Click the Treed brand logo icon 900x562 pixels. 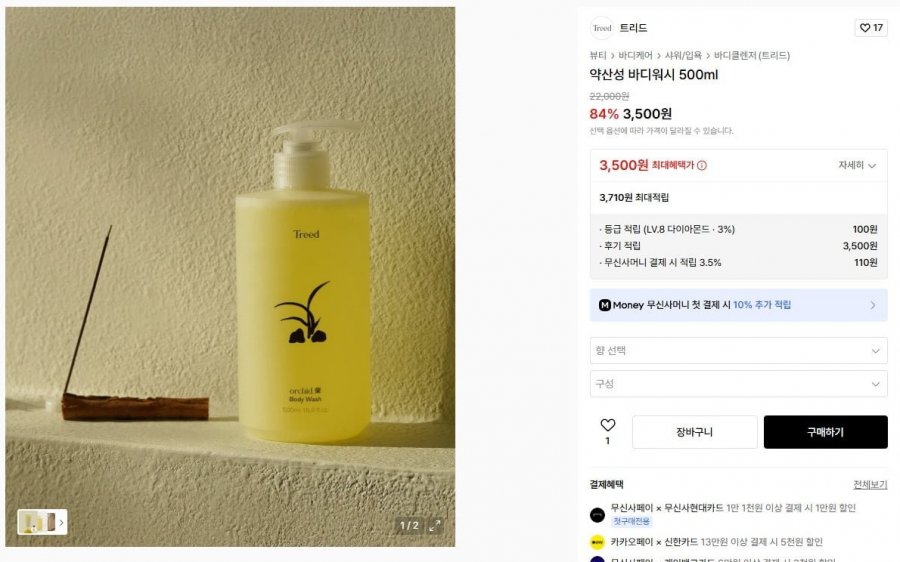602,28
